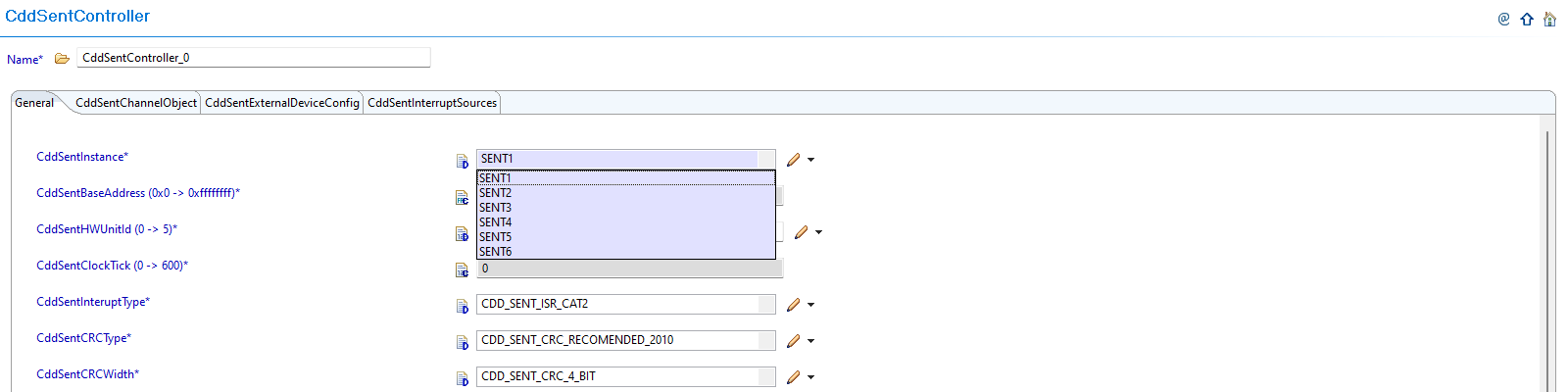Click the pencil icon for CddSentHWUnitId

pos(802,232)
